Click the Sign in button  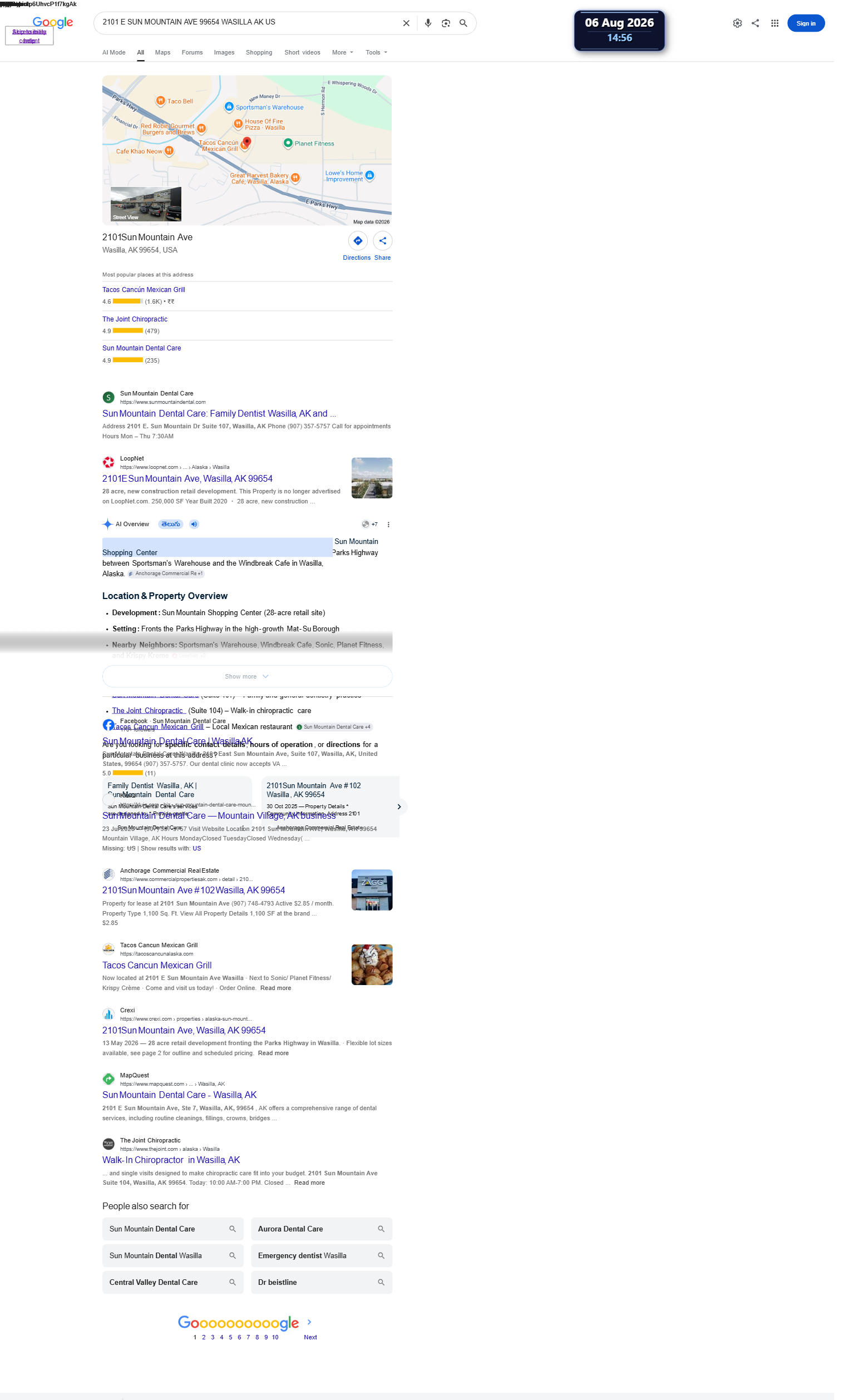point(806,23)
